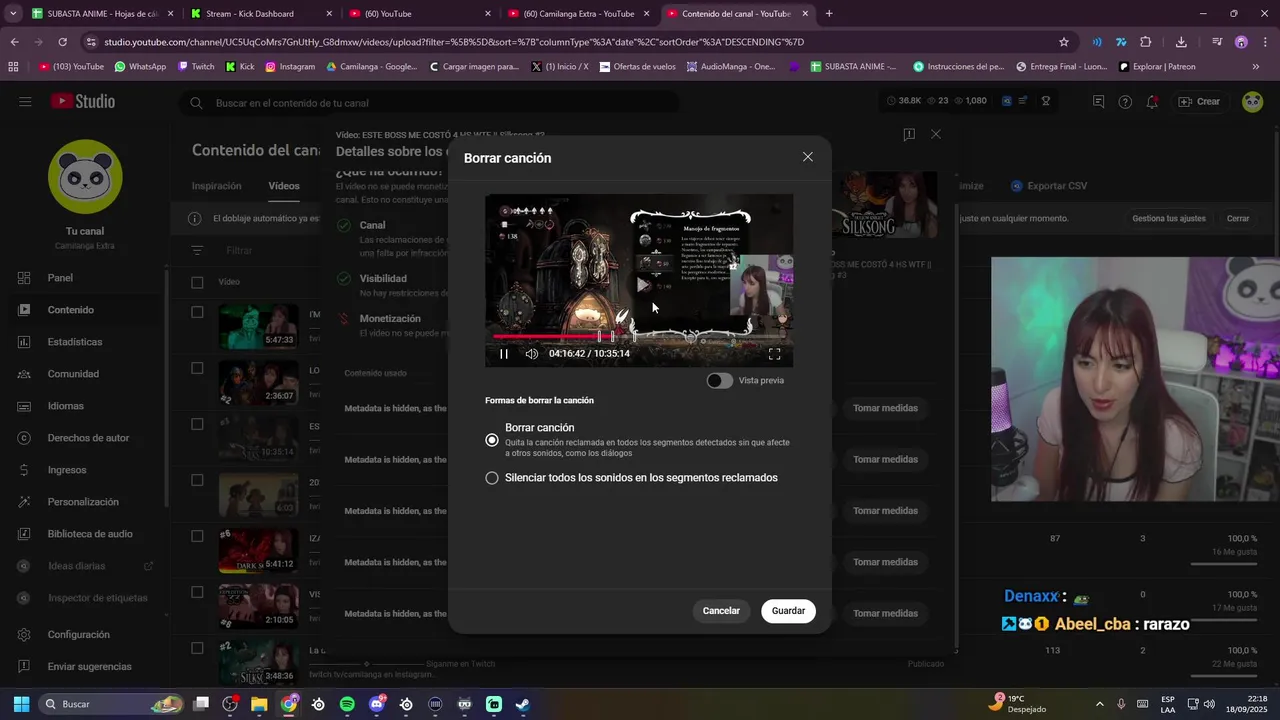Select the Borrar canción radio option
Viewport: 1280px width, 720px height.
pyautogui.click(x=492, y=440)
